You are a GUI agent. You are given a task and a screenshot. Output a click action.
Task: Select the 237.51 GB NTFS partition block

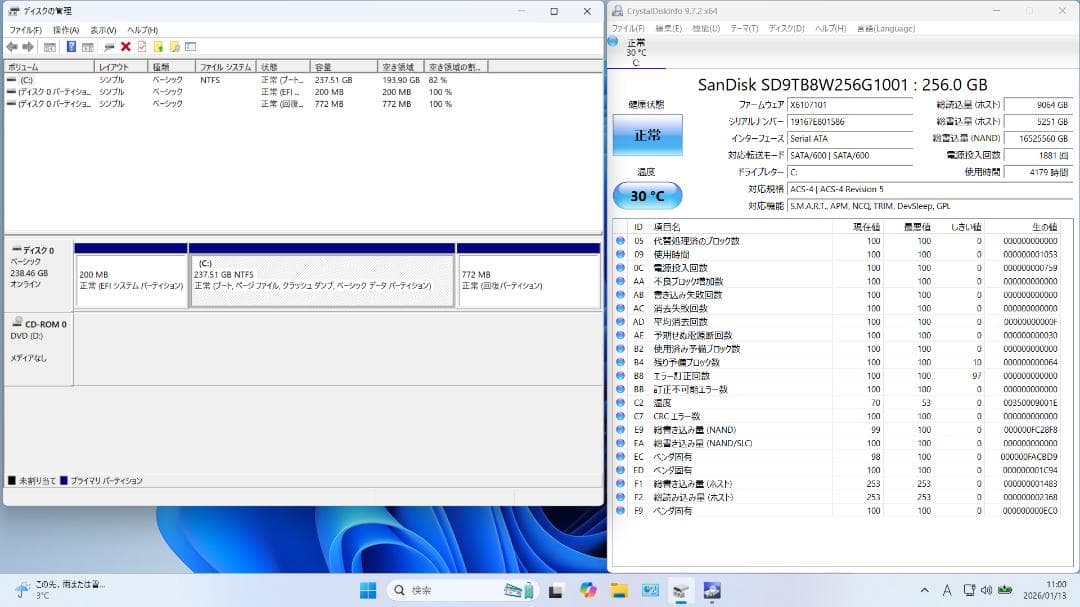click(x=320, y=278)
